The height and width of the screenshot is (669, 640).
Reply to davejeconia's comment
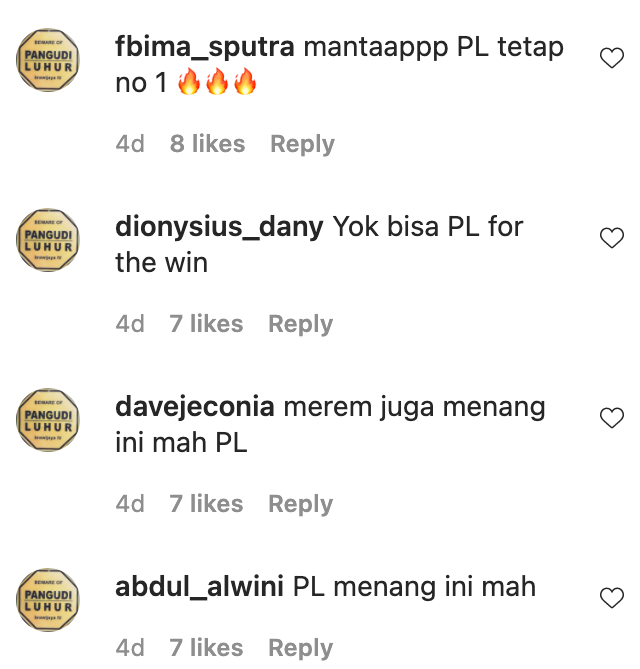(x=301, y=504)
